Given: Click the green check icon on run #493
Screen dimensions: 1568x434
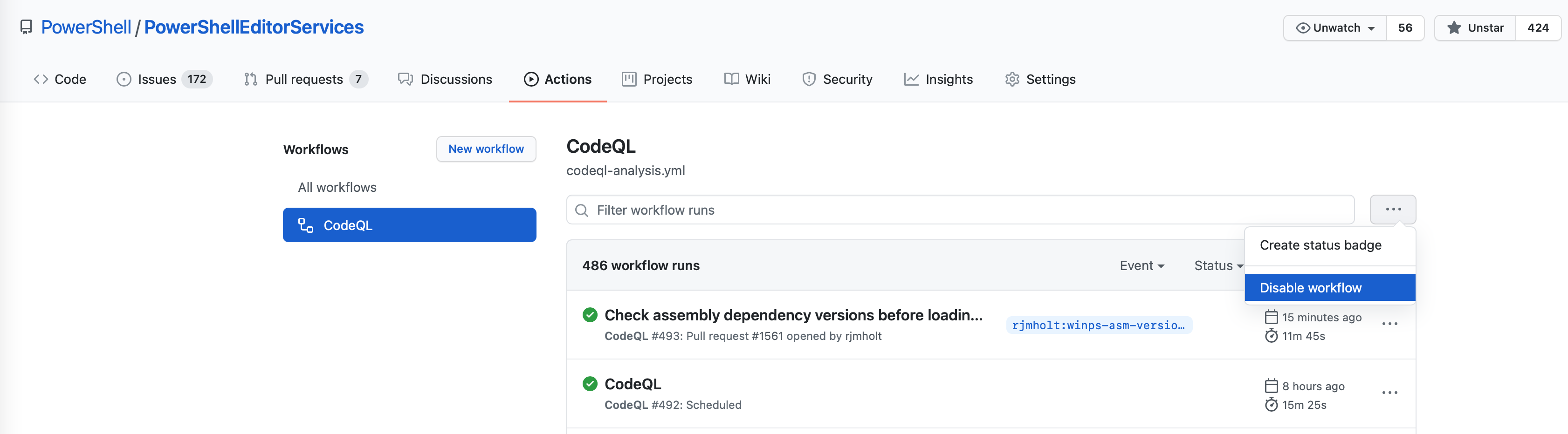Looking at the screenshot, I should tap(589, 315).
